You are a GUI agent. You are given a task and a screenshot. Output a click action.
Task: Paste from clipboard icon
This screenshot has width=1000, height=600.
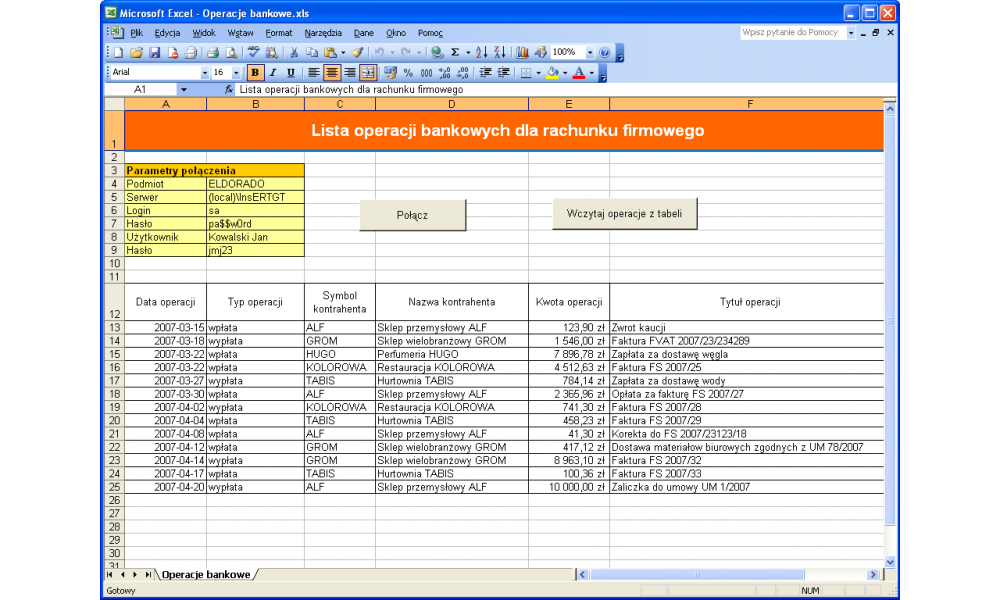point(330,53)
